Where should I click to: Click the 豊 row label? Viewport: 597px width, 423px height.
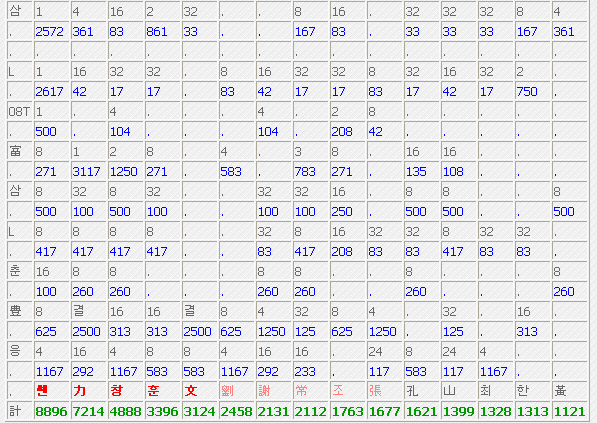[15, 311]
